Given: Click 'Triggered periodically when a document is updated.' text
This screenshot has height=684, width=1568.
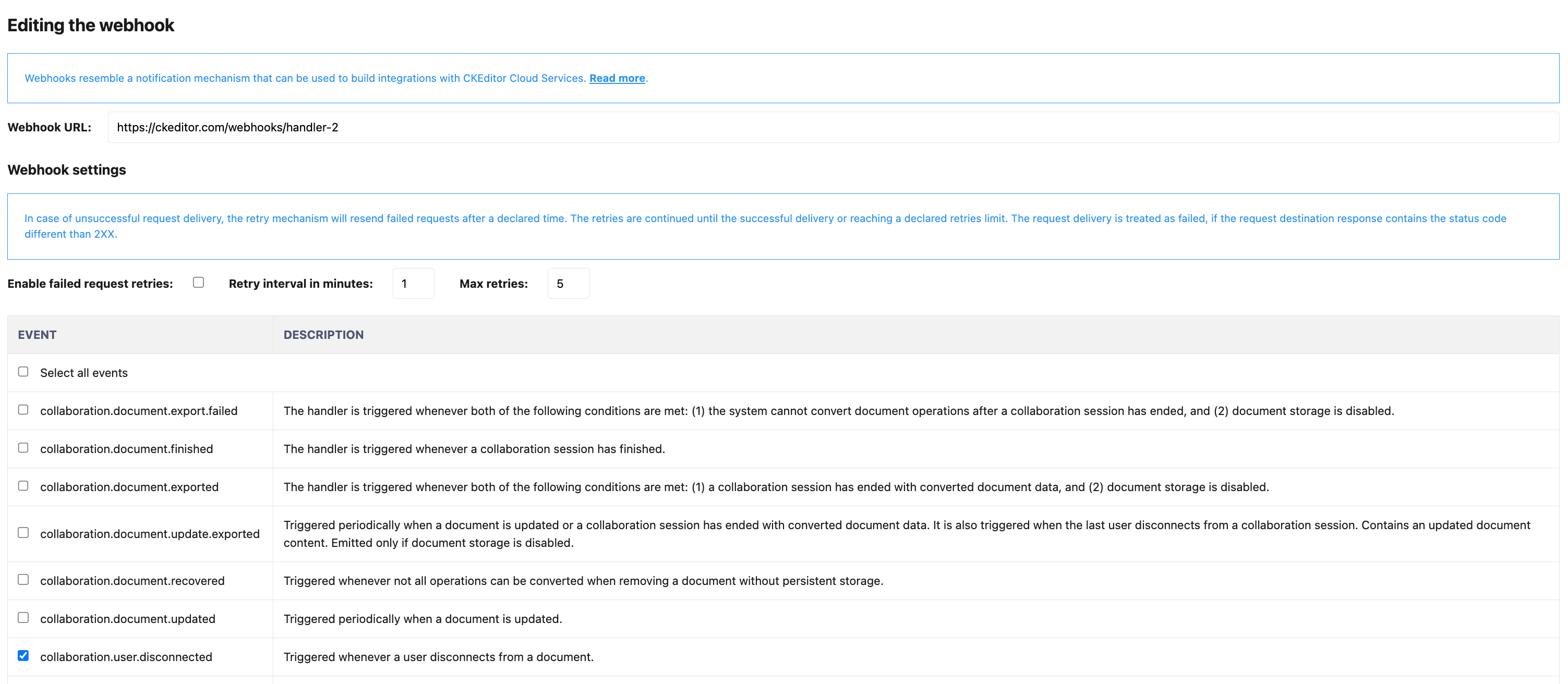Looking at the screenshot, I should coord(423,619).
